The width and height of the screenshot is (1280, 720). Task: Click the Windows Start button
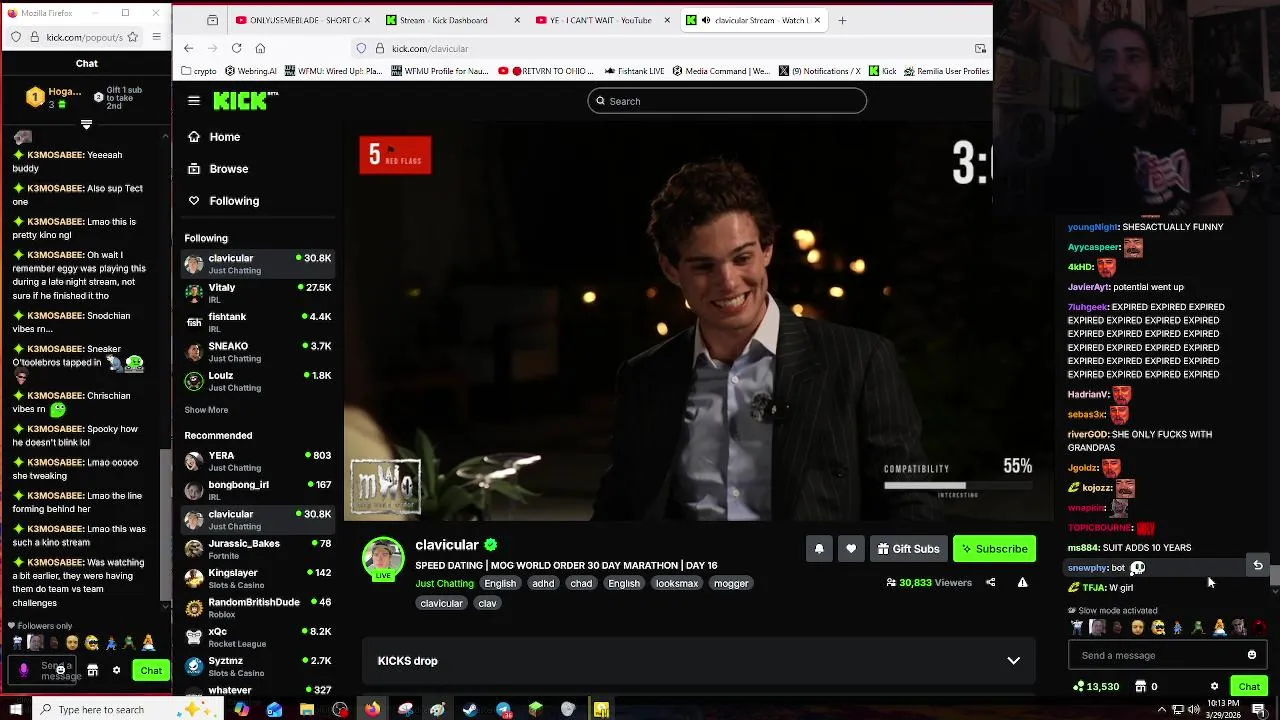[15, 710]
